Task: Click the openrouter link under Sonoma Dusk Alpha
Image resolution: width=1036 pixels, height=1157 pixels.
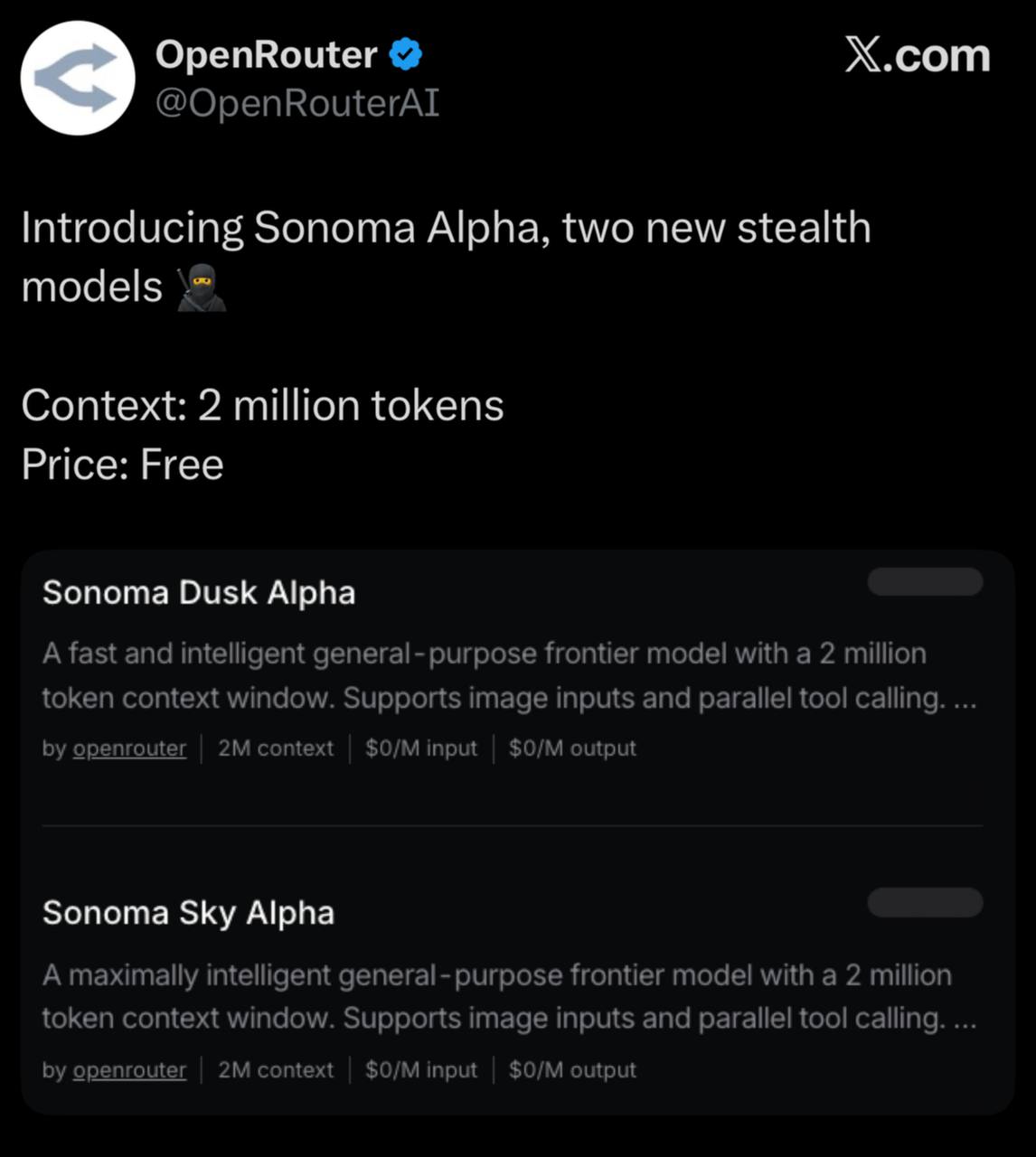Action: click(129, 748)
